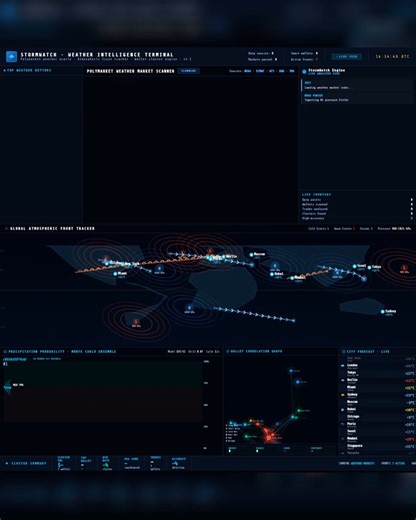Click the Precipitation Probability Monte Carlo panel header

click(x=60, y=352)
